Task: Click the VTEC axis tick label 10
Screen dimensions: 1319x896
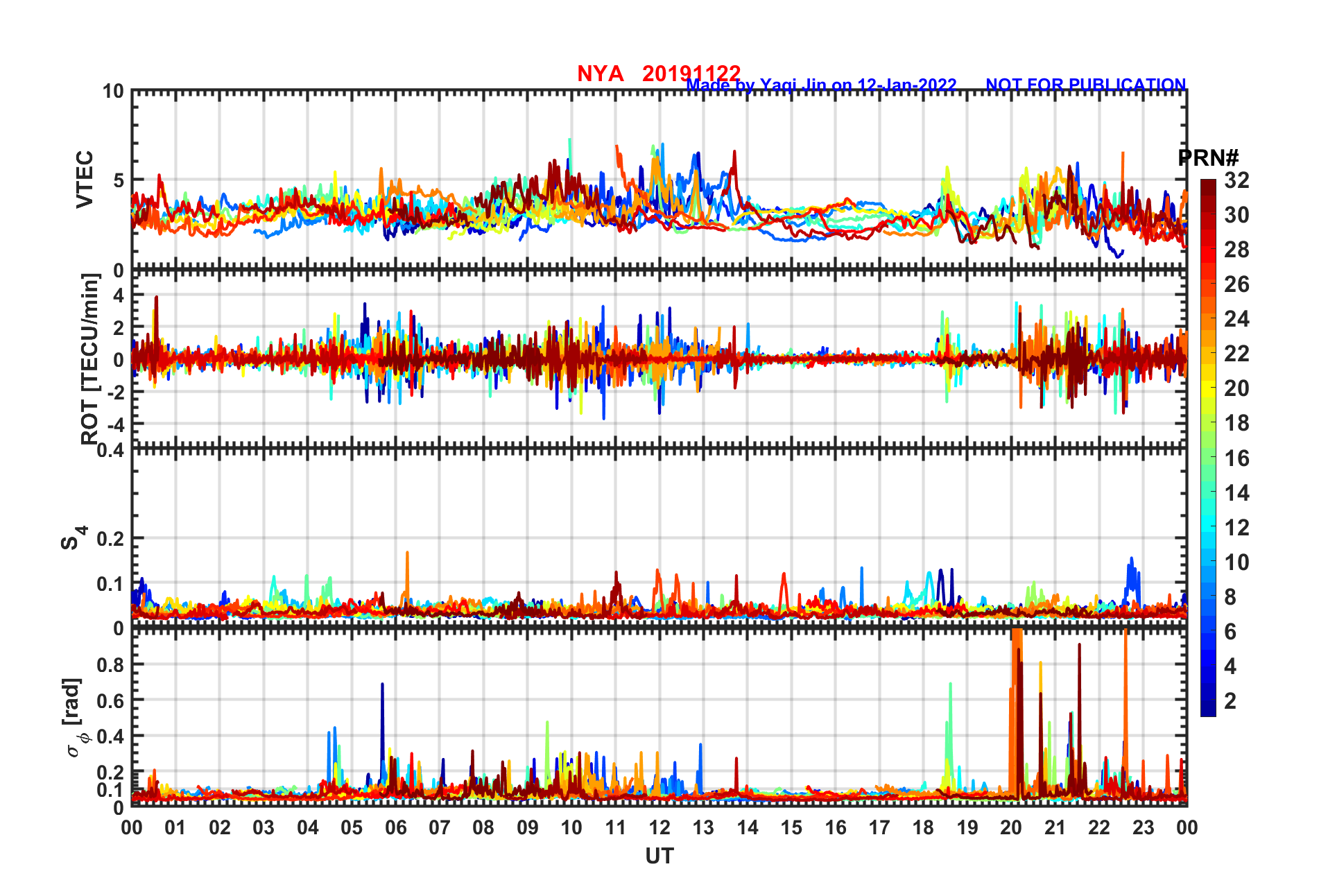Action: (113, 92)
